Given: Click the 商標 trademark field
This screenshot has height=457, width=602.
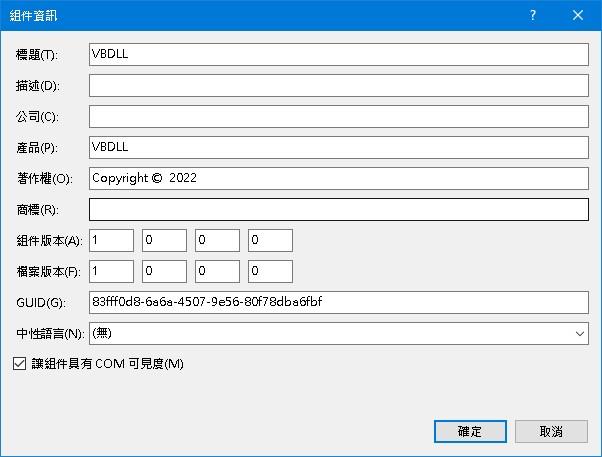Looking at the screenshot, I should tap(338, 209).
